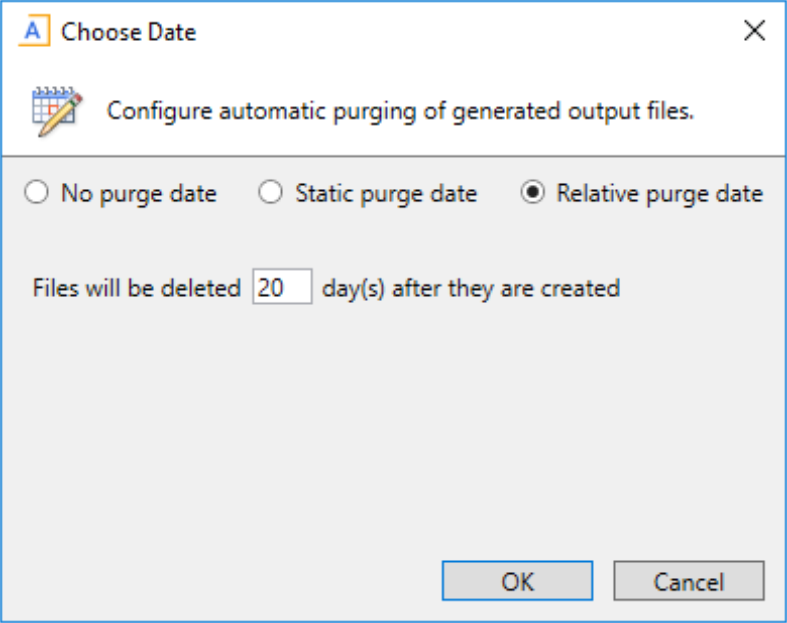Close the Choose Date dialog

pos(755,31)
